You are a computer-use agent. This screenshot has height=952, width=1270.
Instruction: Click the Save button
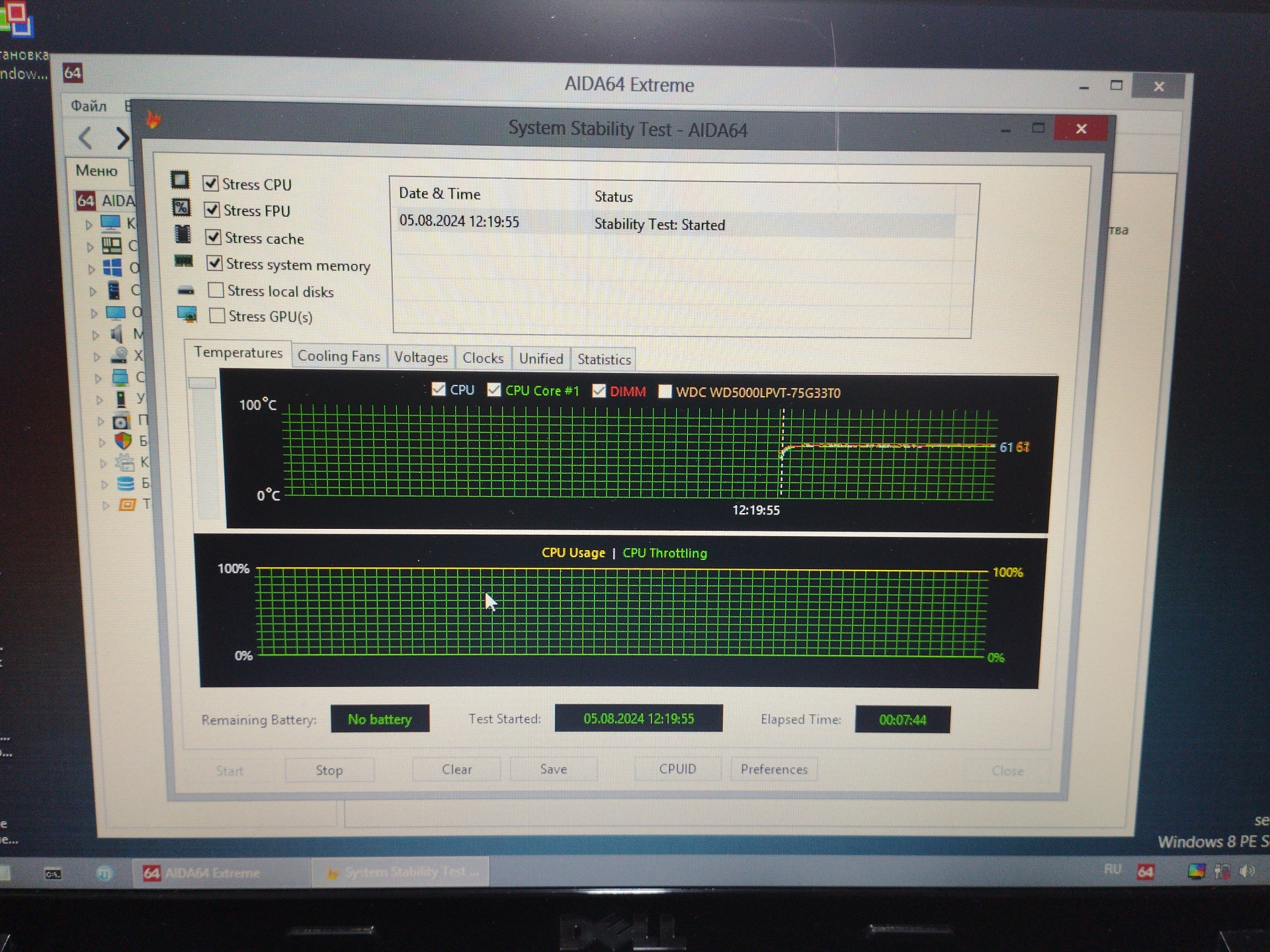pyautogui.click(x=554, y=770)
